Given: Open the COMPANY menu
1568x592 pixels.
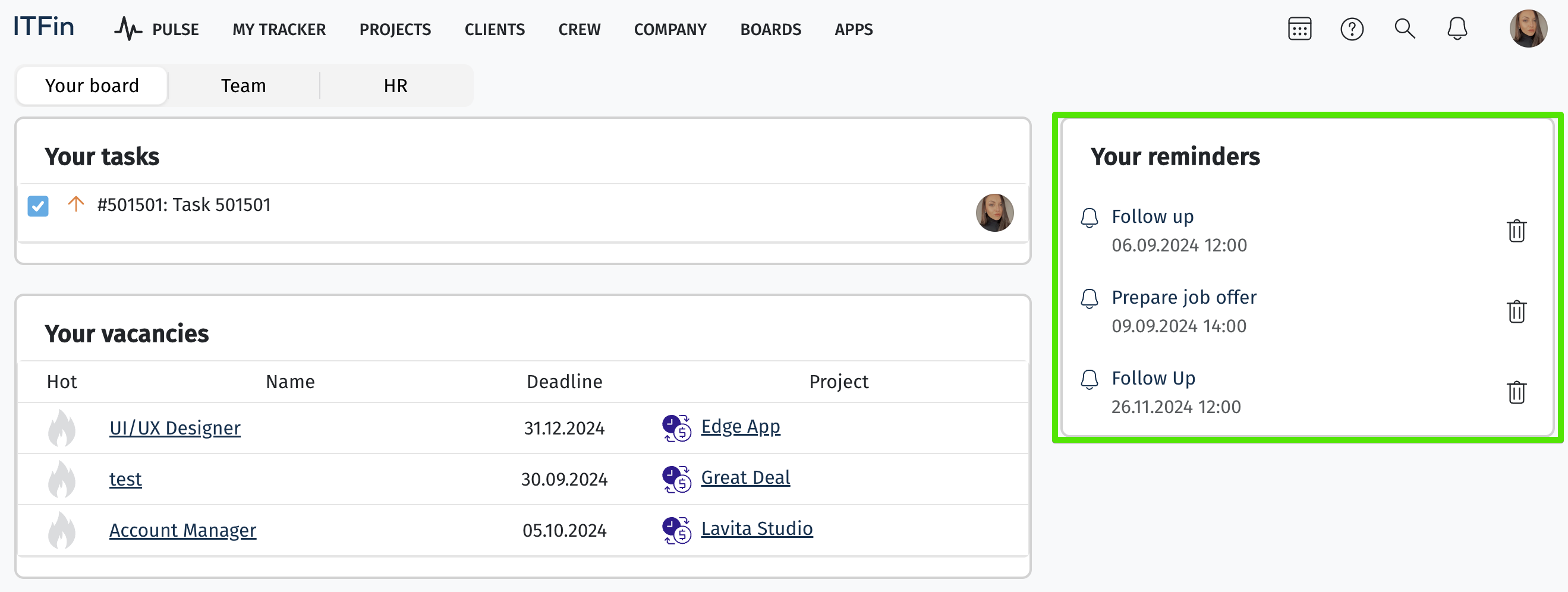Looking at the screenshot, I should point(669,29).
